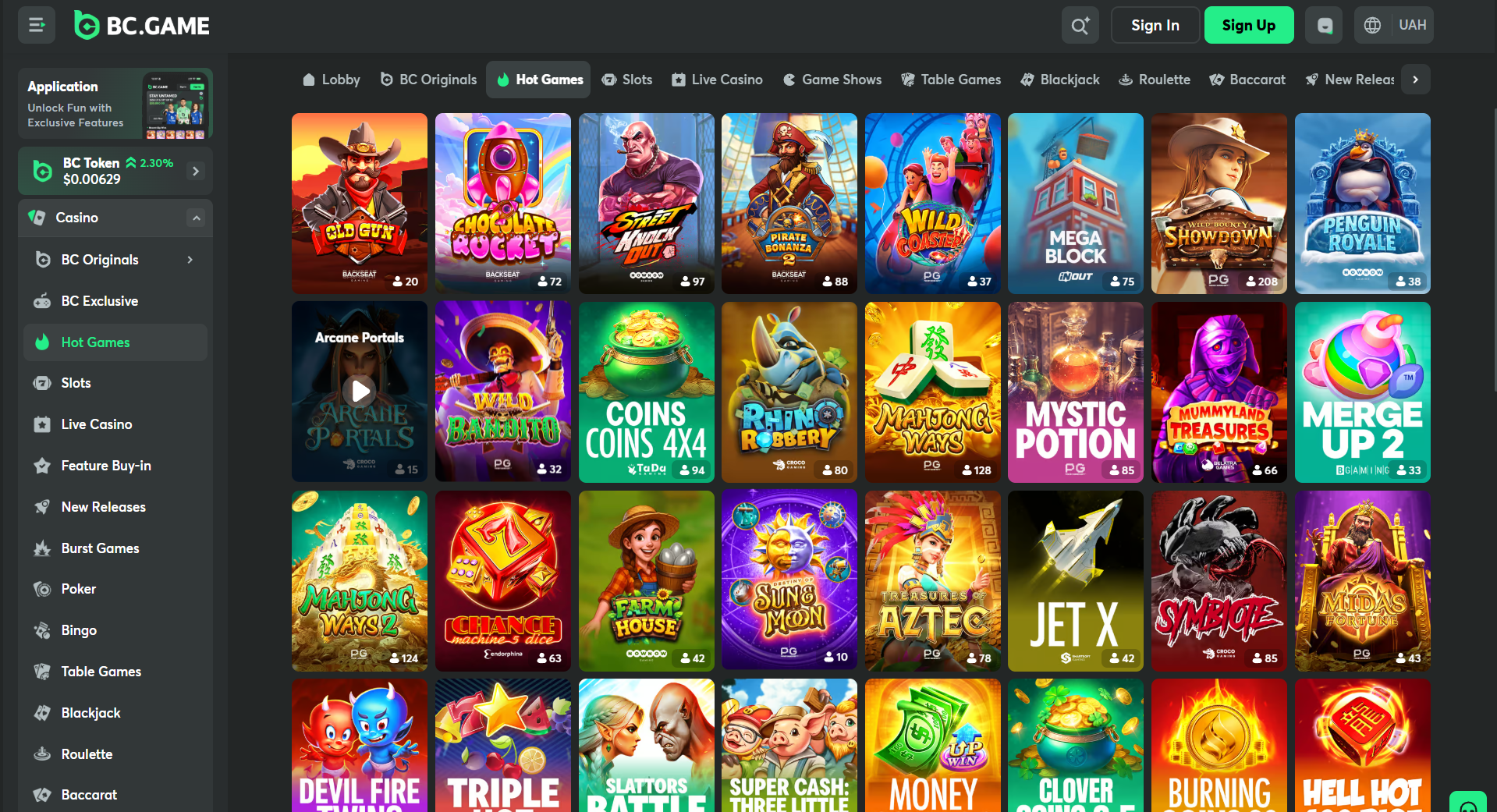Image resolution: width=1497 pixels, height=812 pixels.
Task: Open the Symbiote game tile
Action: pyautogui.click(x=1219, y=581)
